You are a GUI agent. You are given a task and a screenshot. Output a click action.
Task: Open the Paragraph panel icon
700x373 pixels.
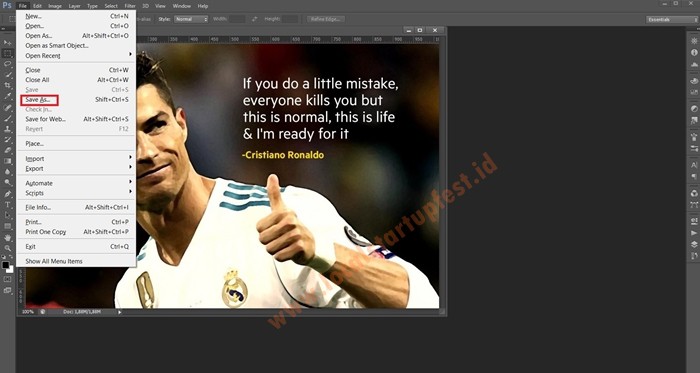(694, 176)
